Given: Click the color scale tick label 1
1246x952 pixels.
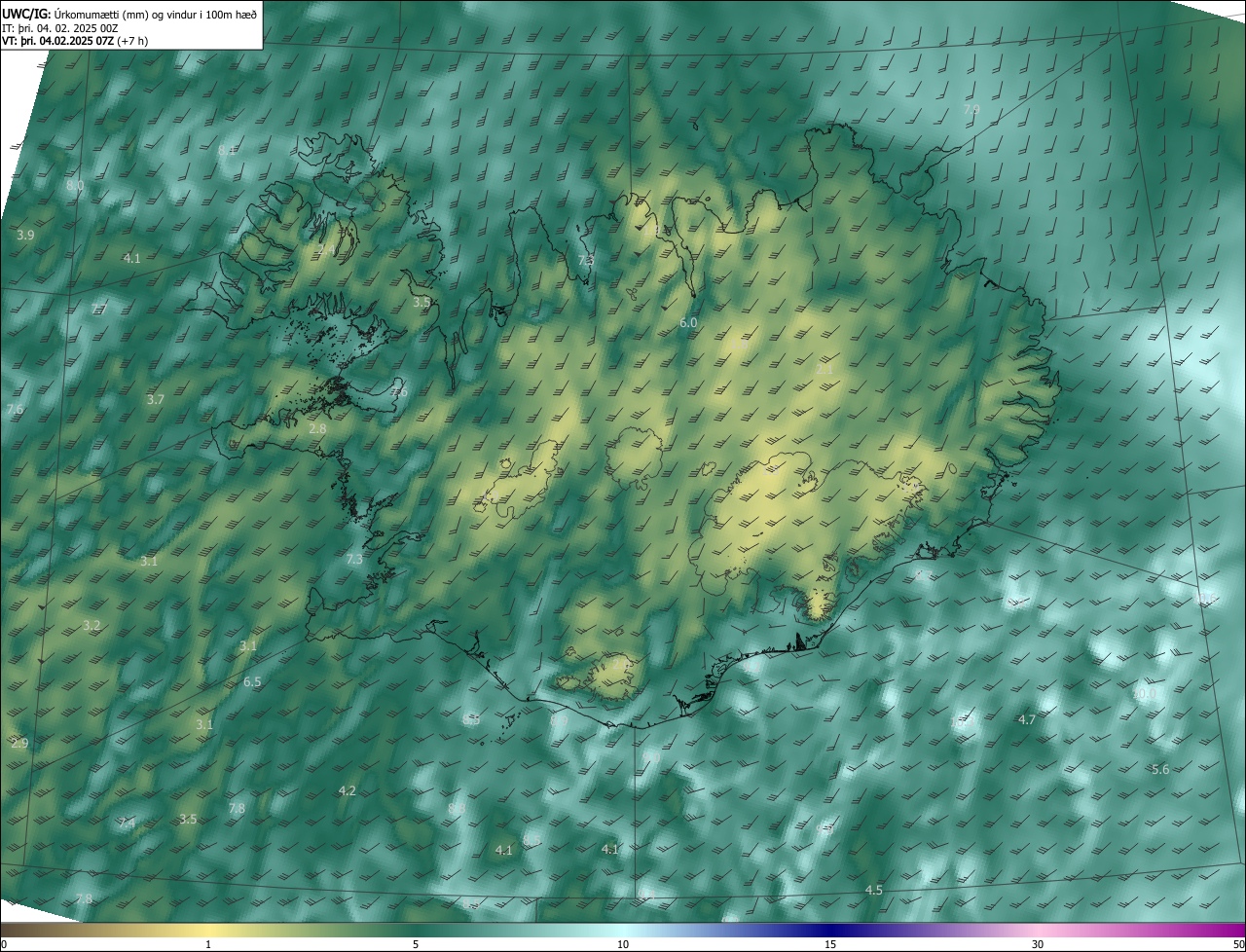Looking at the screenshot, I should pos(208,944).
